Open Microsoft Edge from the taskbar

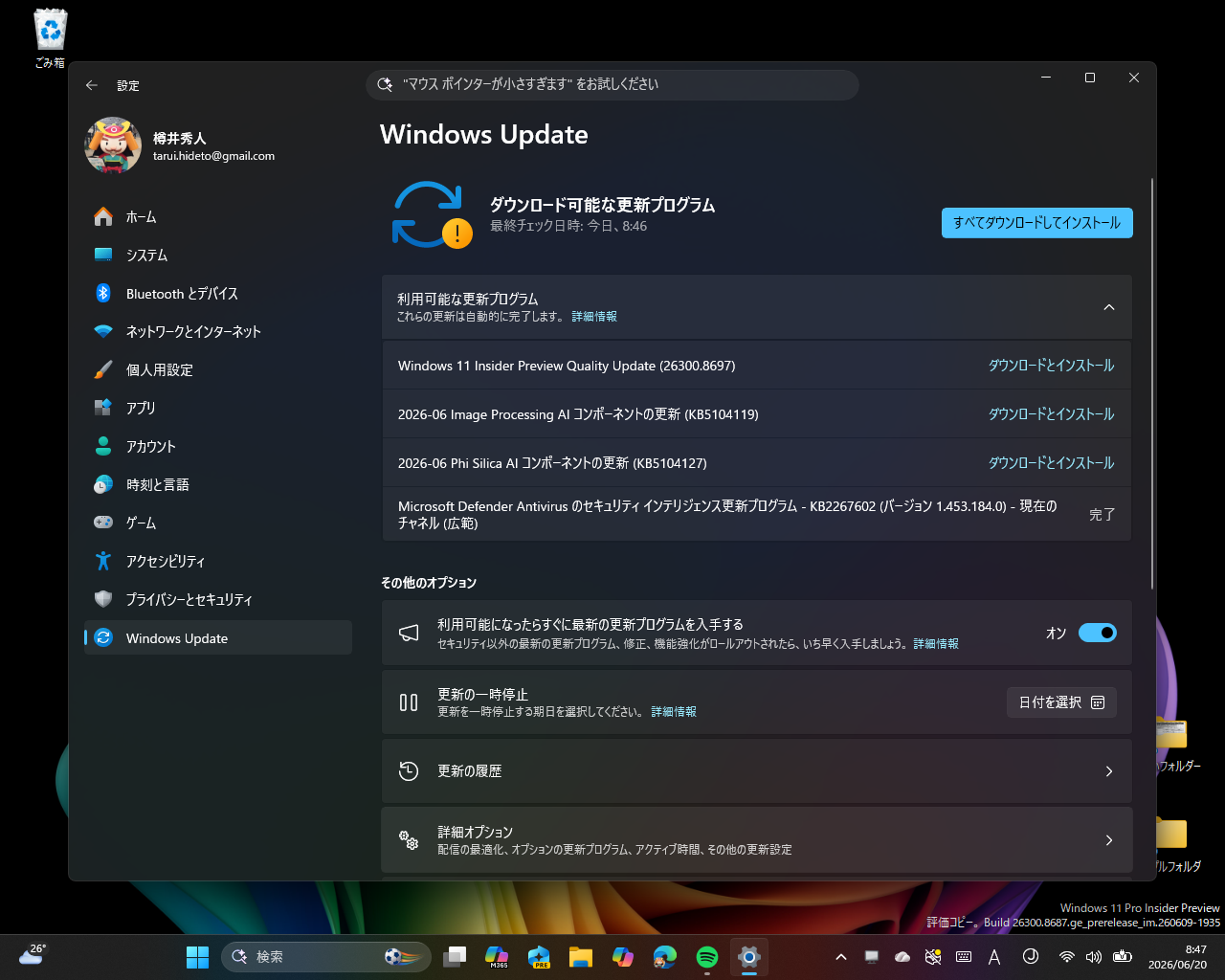point(665,957)
